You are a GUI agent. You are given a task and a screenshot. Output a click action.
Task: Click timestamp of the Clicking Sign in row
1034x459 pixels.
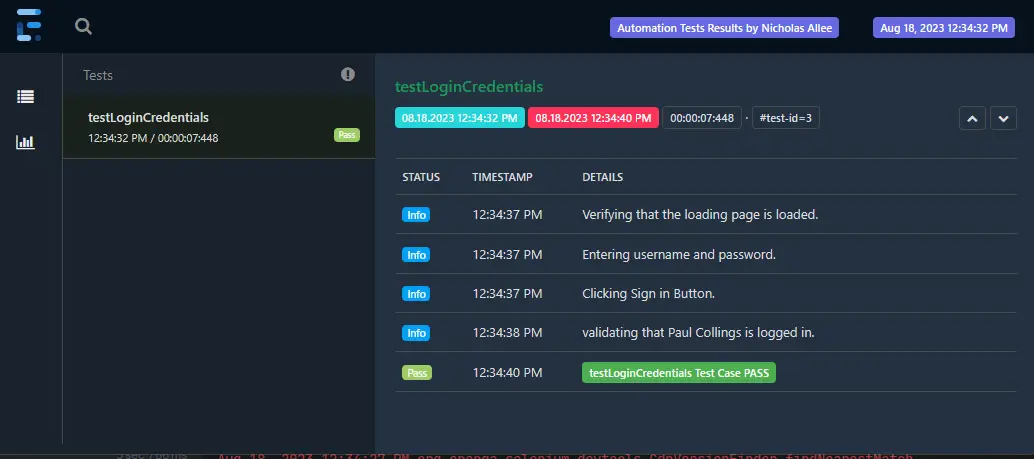coord(507,293)
